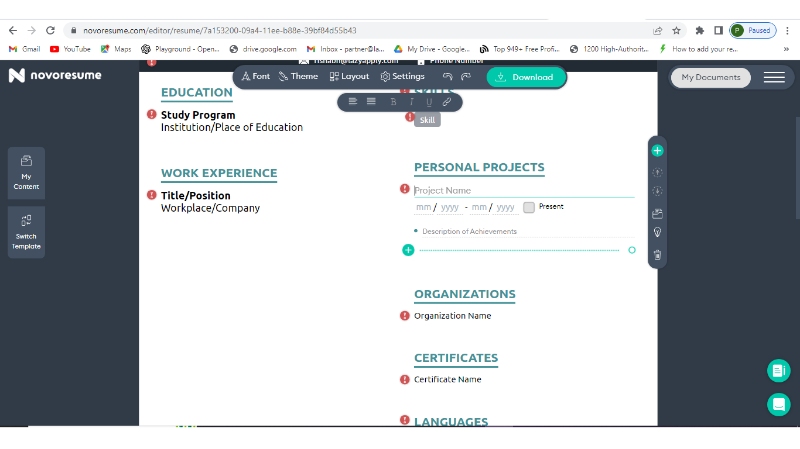Click the Download button
This screenshot has width=800, height=449.
(x=526, y=77)
